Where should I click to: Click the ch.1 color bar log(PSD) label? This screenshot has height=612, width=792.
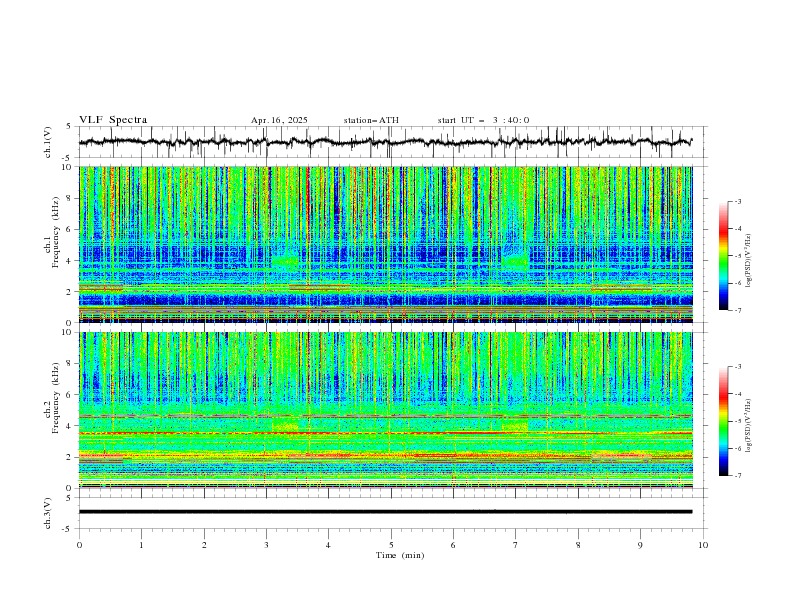click(750, 261)
